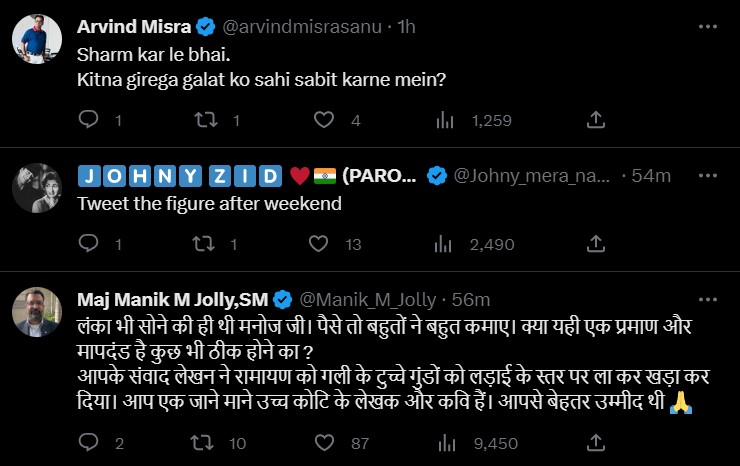Retweet Arvind Misra's tweet

[x=206, y=120]
